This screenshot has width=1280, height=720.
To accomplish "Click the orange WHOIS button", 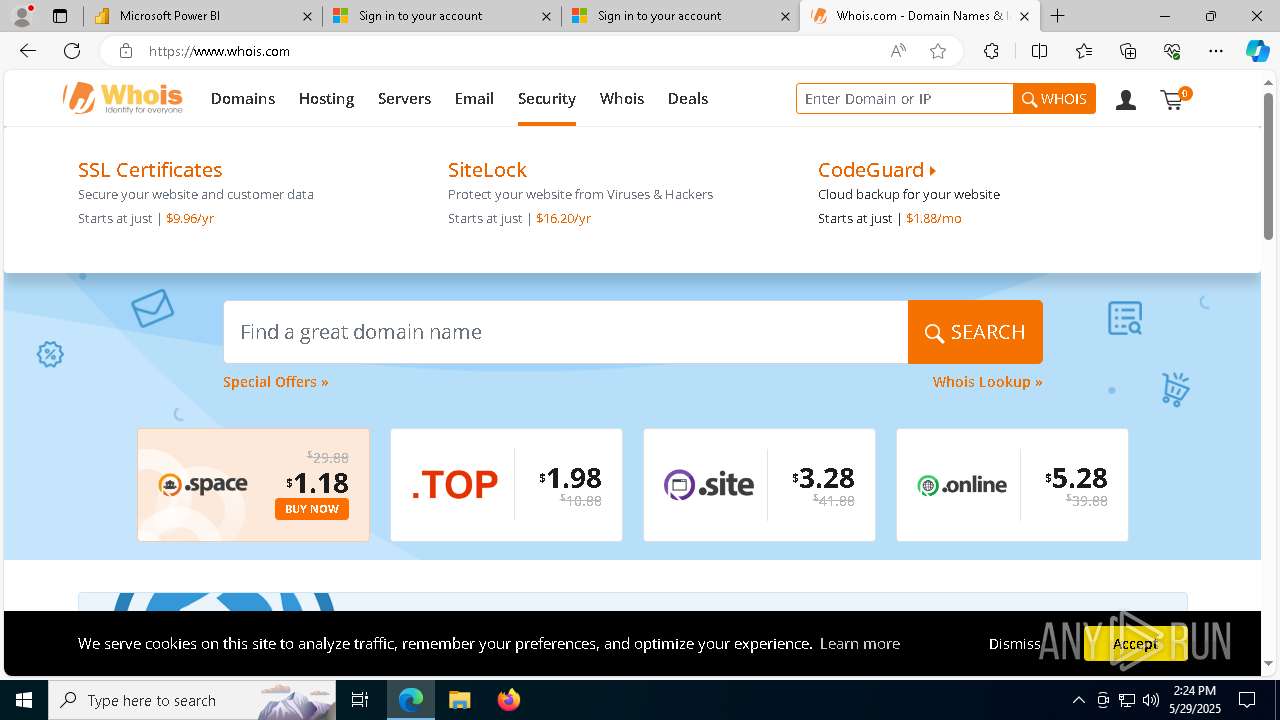I will (1054, 98).
